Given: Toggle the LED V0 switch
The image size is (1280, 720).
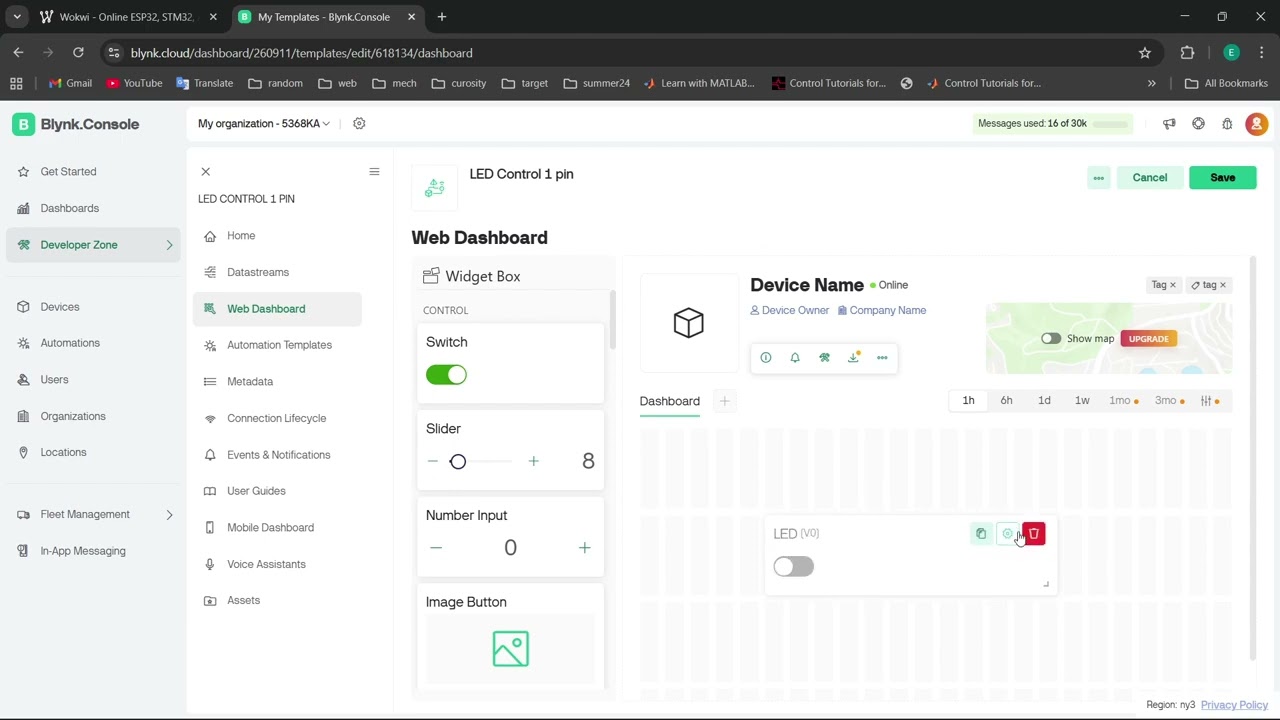Looking at the screenshot, I should tap(794, 567).
